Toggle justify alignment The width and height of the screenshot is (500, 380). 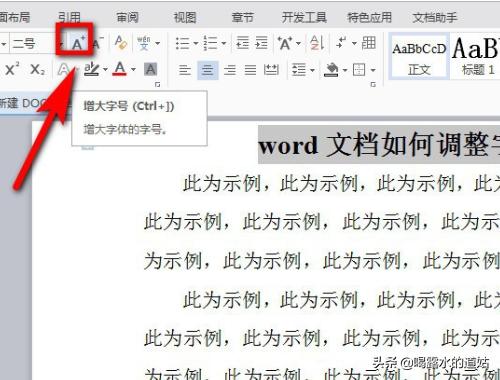click(250, 70)
